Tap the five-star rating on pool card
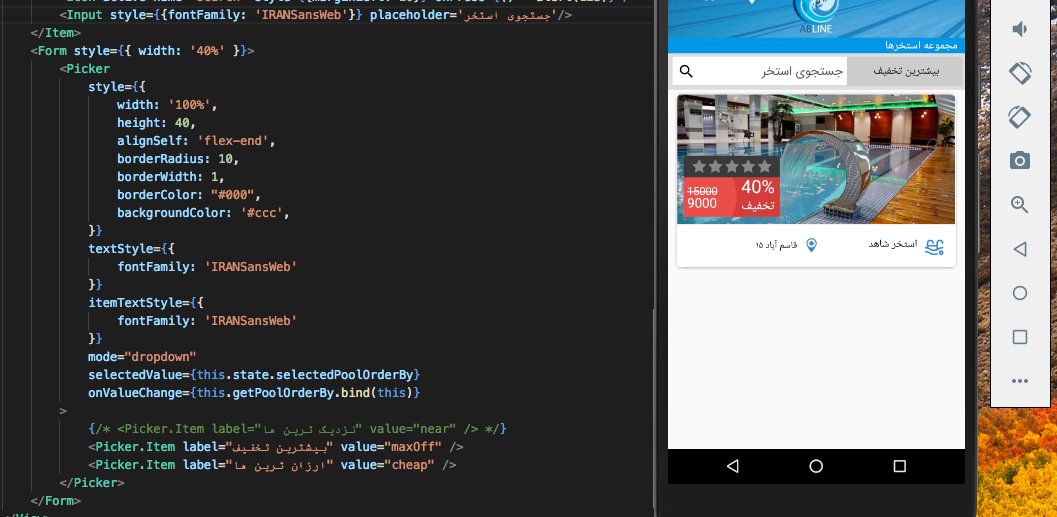1057x517 pixels. point(732,166)
